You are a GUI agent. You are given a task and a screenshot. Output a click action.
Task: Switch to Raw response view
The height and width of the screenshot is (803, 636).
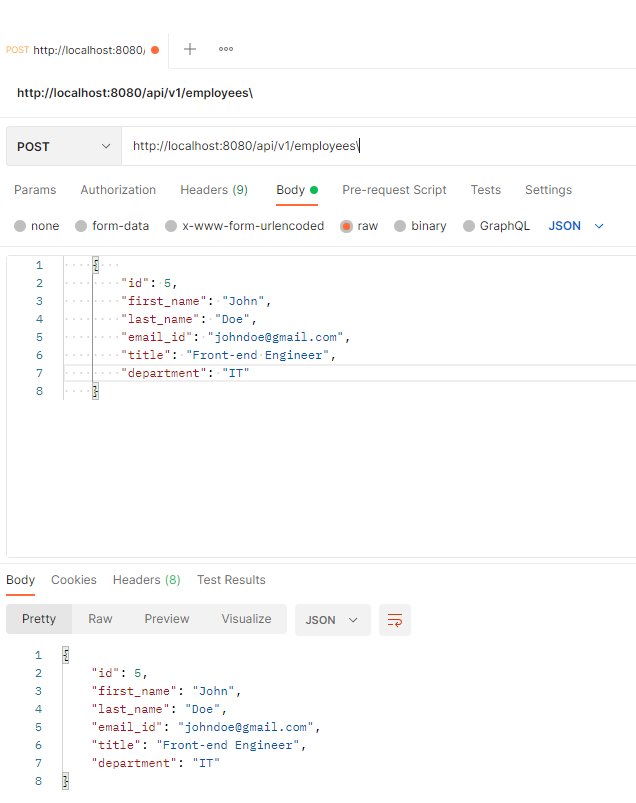tap(99, 618)
